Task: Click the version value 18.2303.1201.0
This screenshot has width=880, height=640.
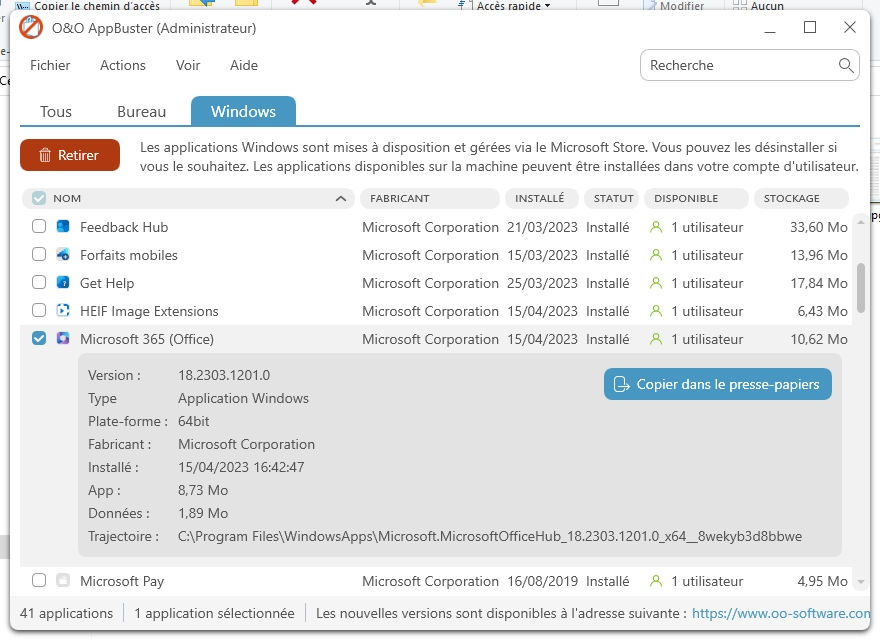Action: tap(224, 375)
